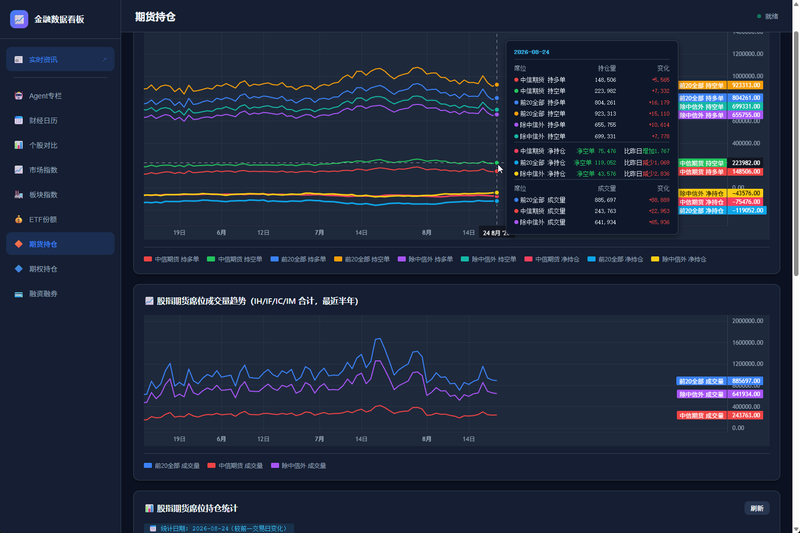Viewport: 800px width, 533px height.
Task: Click the page vertical scrollbar
Action: point(796,153)
